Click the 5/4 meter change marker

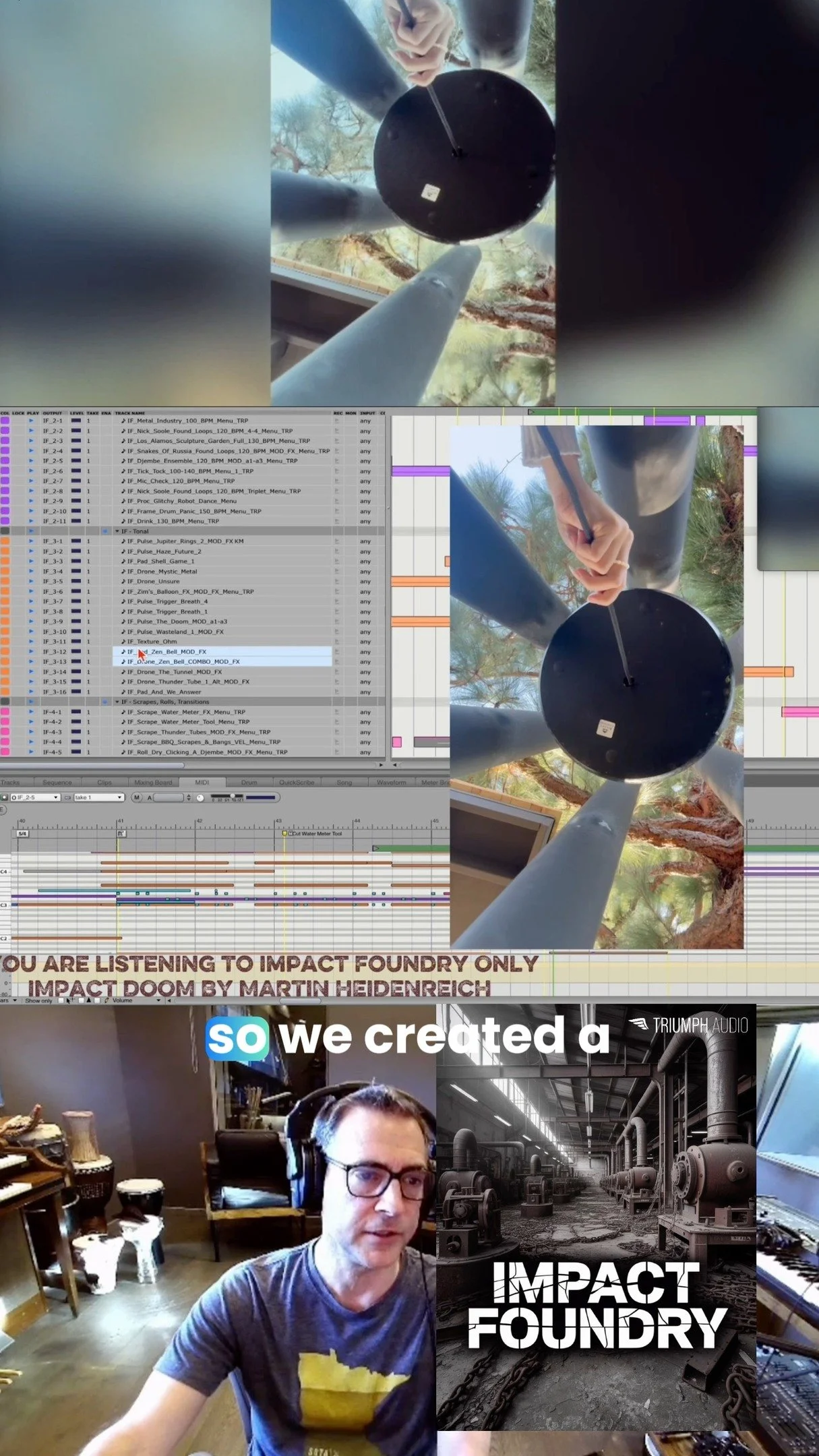point(22,834)
